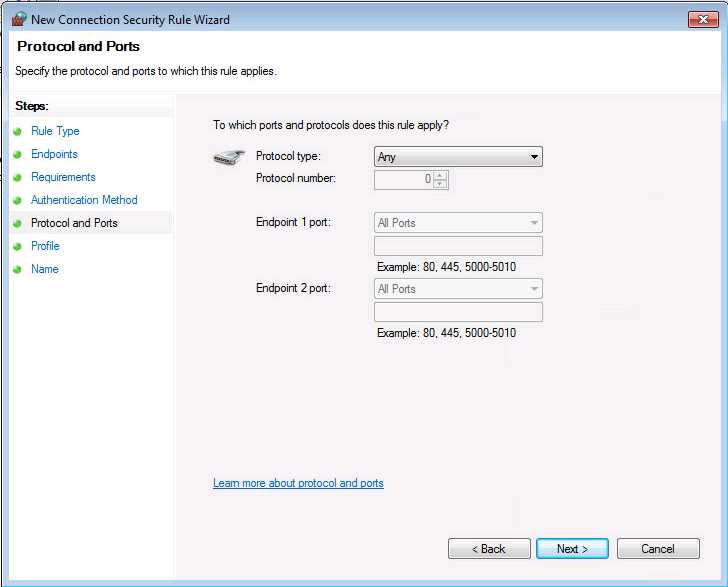Go to the Rule Type step
The image size is (728, 587).
(55, 131)
